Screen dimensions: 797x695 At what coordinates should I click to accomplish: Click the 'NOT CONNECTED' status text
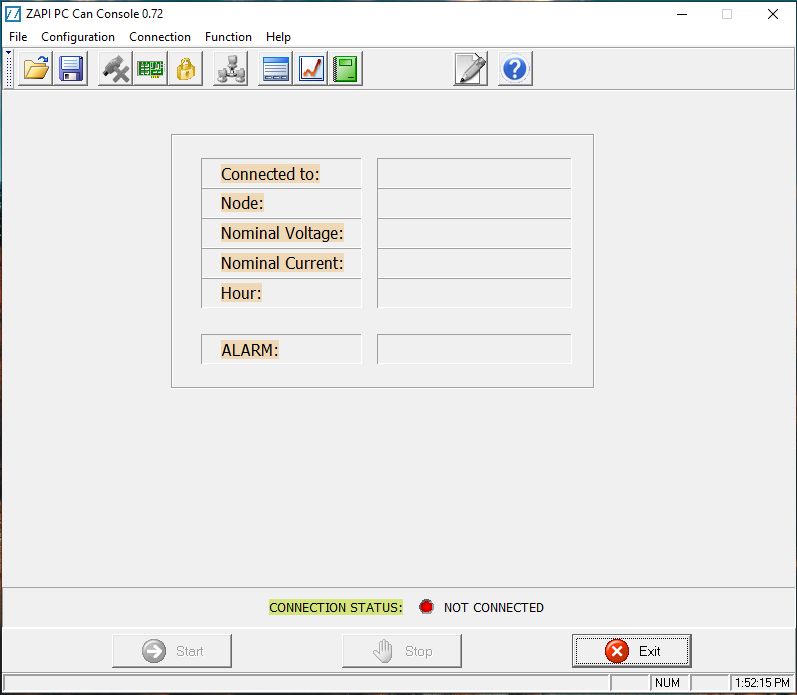[494, 608]
